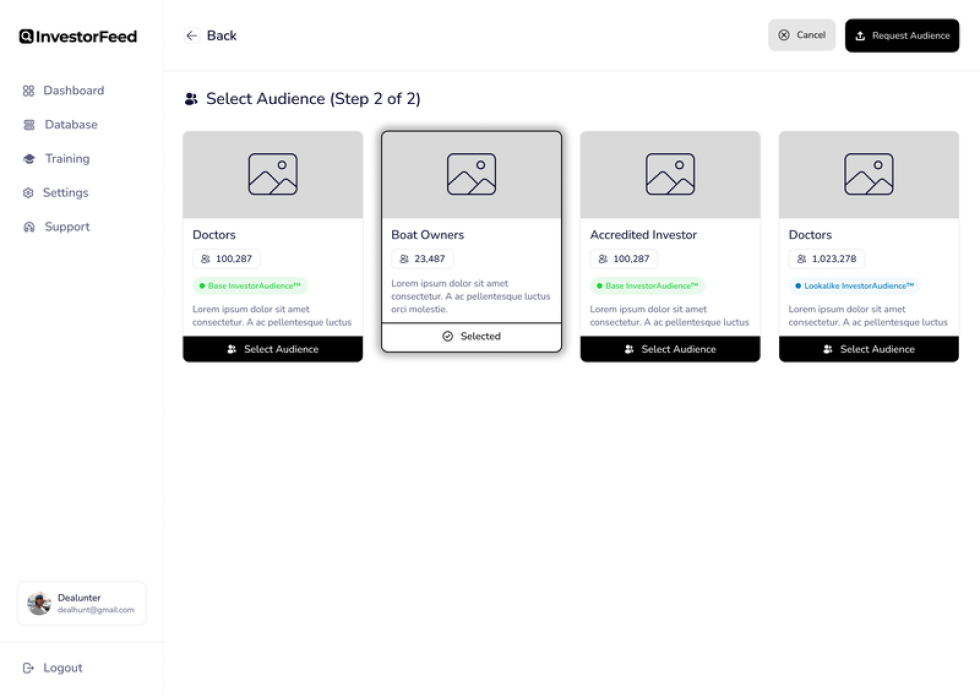Click the Boat Owners card image placeholder
The height and width of the screenshot is (696, 980).
point(471,174)
